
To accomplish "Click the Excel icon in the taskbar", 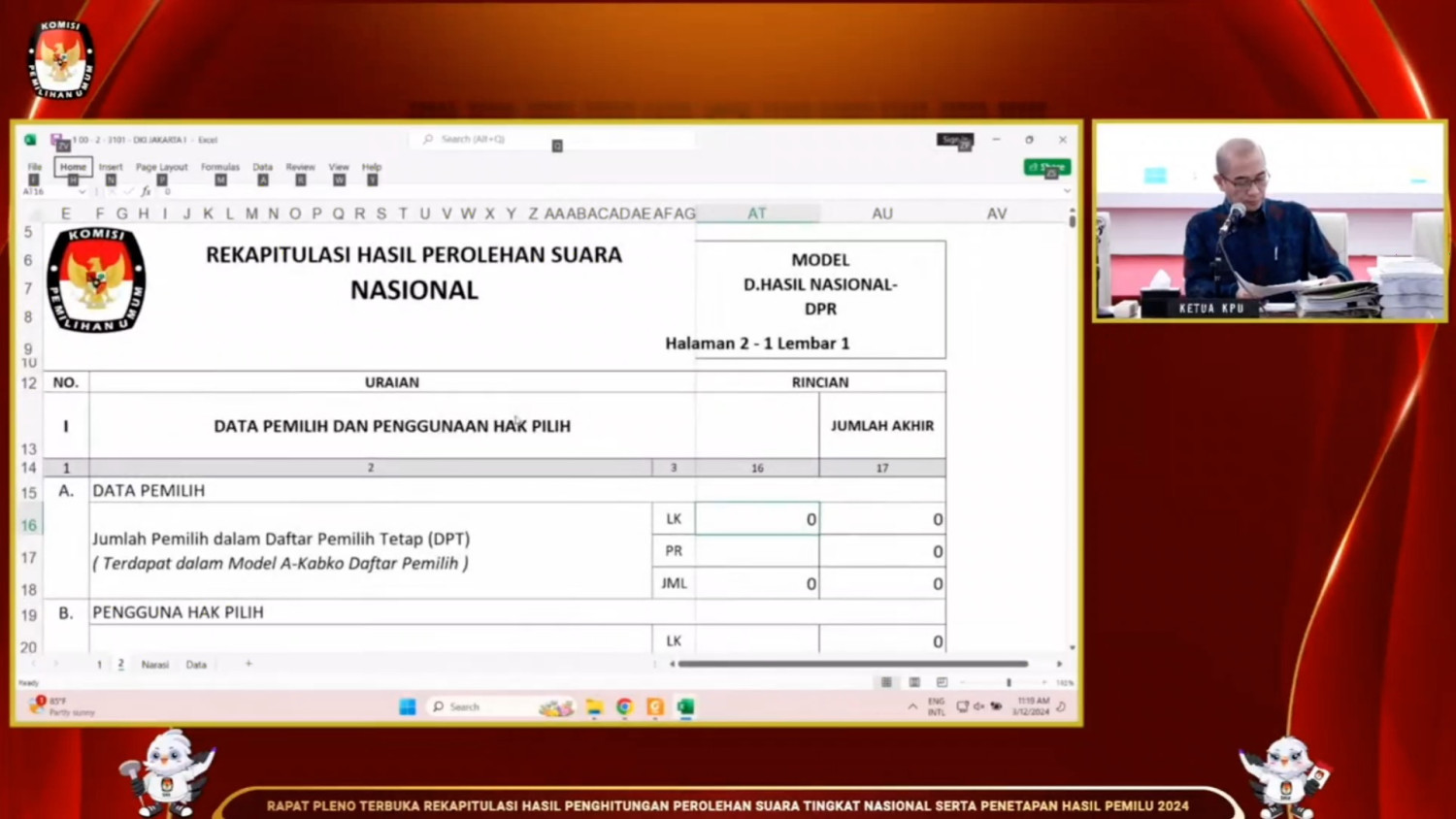I will click(x=685, y=707).
